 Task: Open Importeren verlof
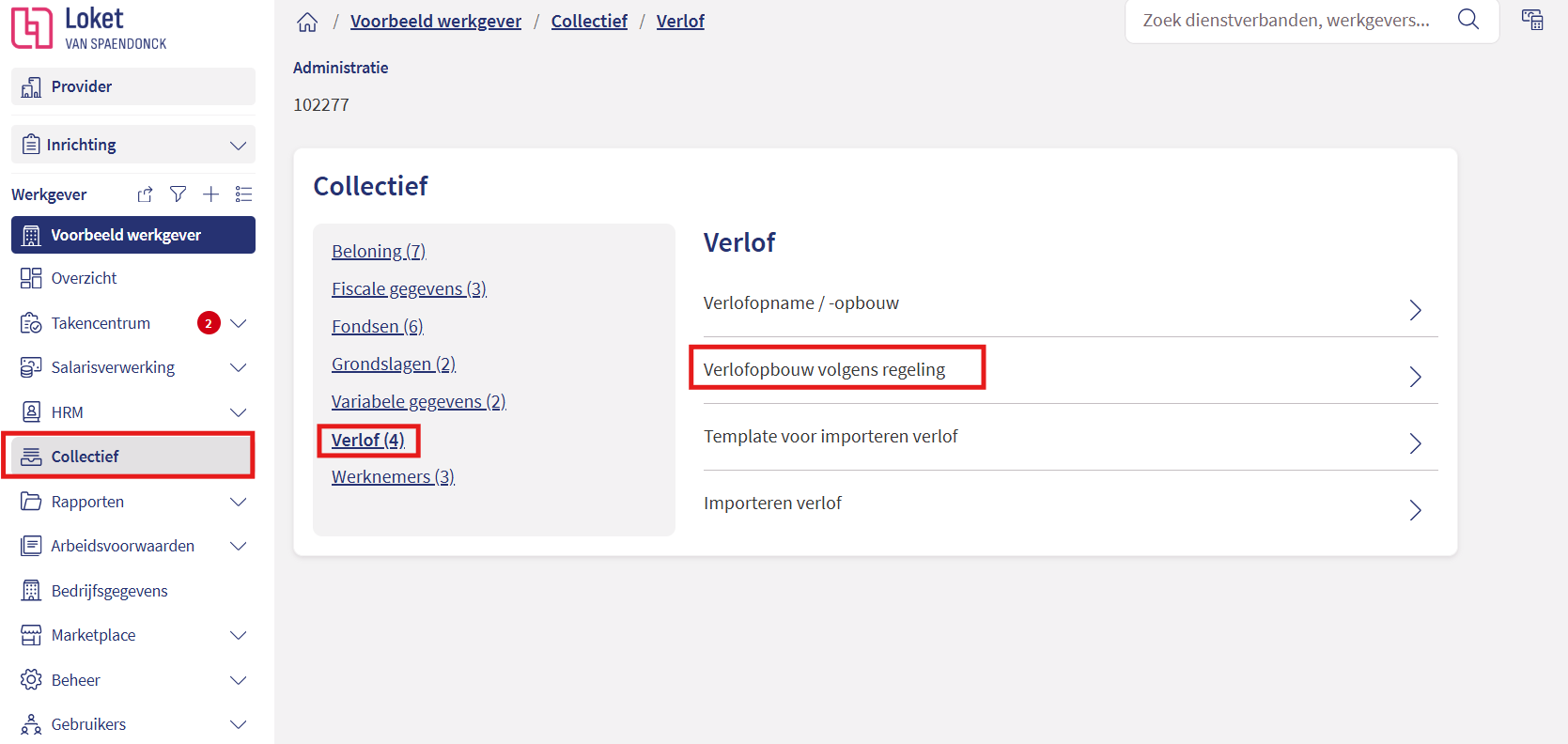1070,504
